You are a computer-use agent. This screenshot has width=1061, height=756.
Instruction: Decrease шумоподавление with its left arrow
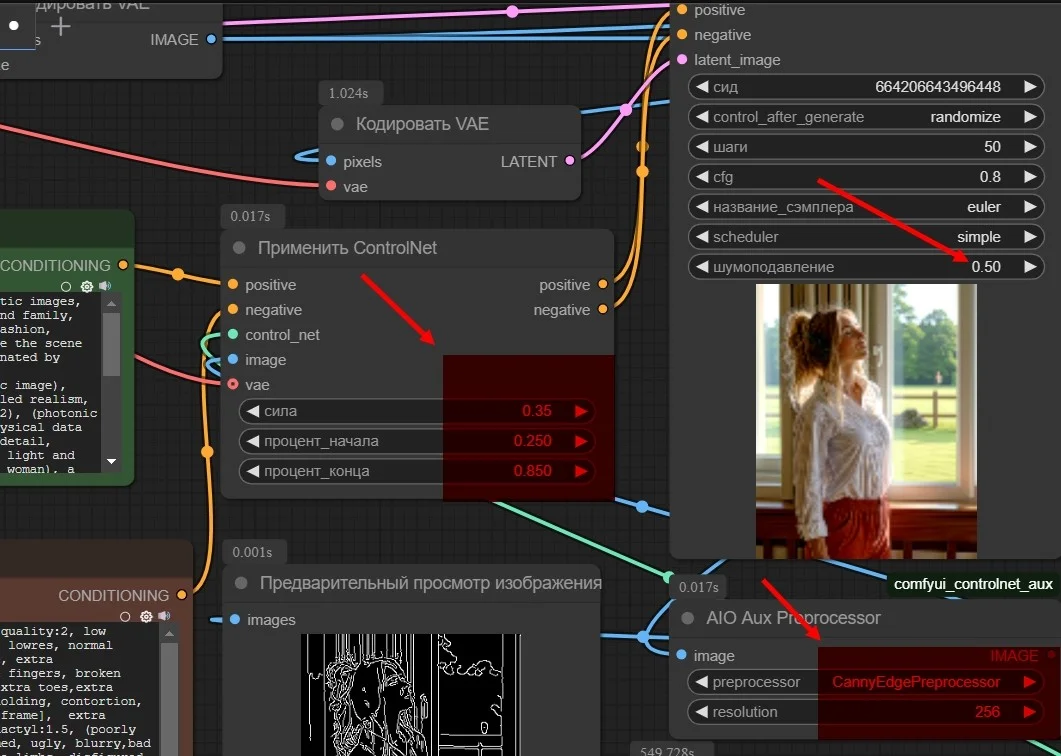702,267
